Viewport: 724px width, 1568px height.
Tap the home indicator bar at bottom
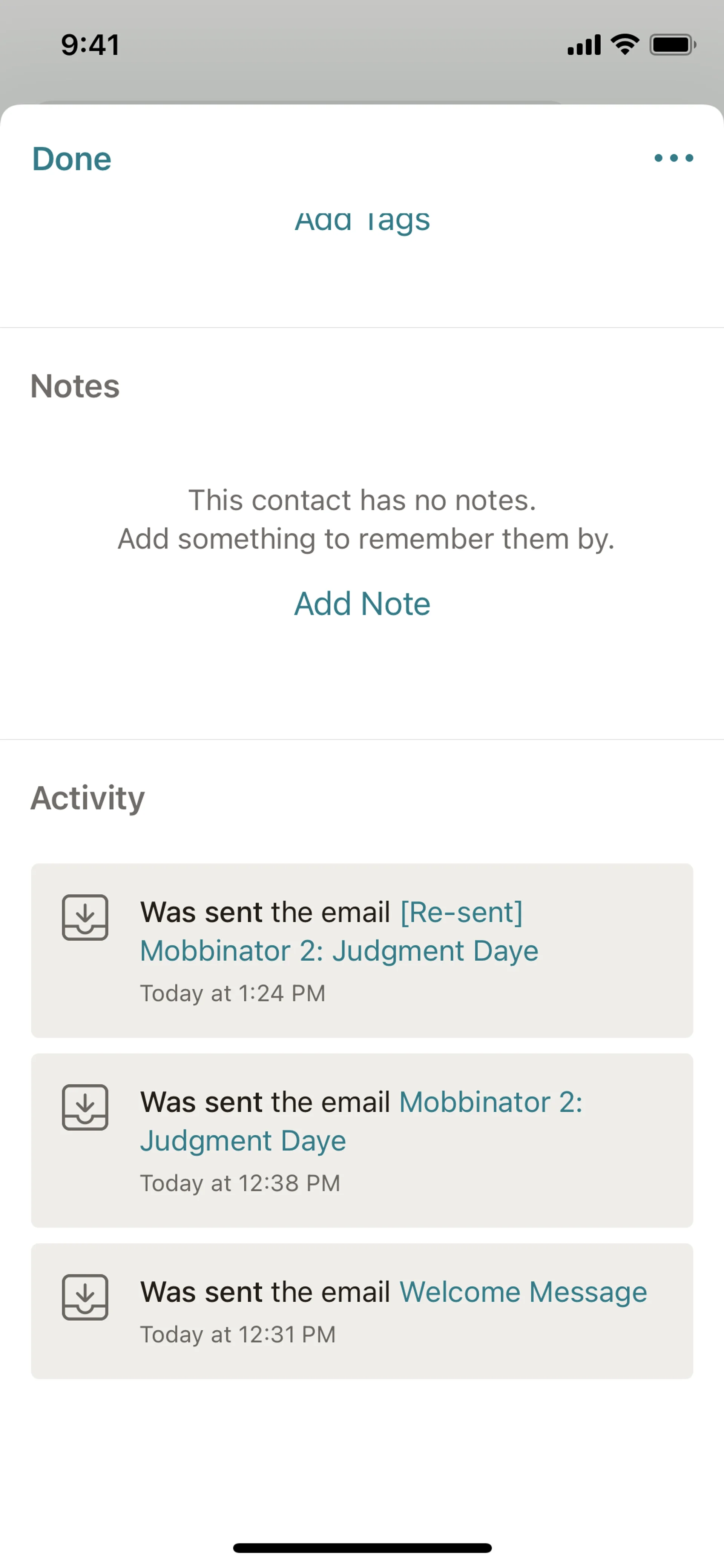tap(362, 1548)
